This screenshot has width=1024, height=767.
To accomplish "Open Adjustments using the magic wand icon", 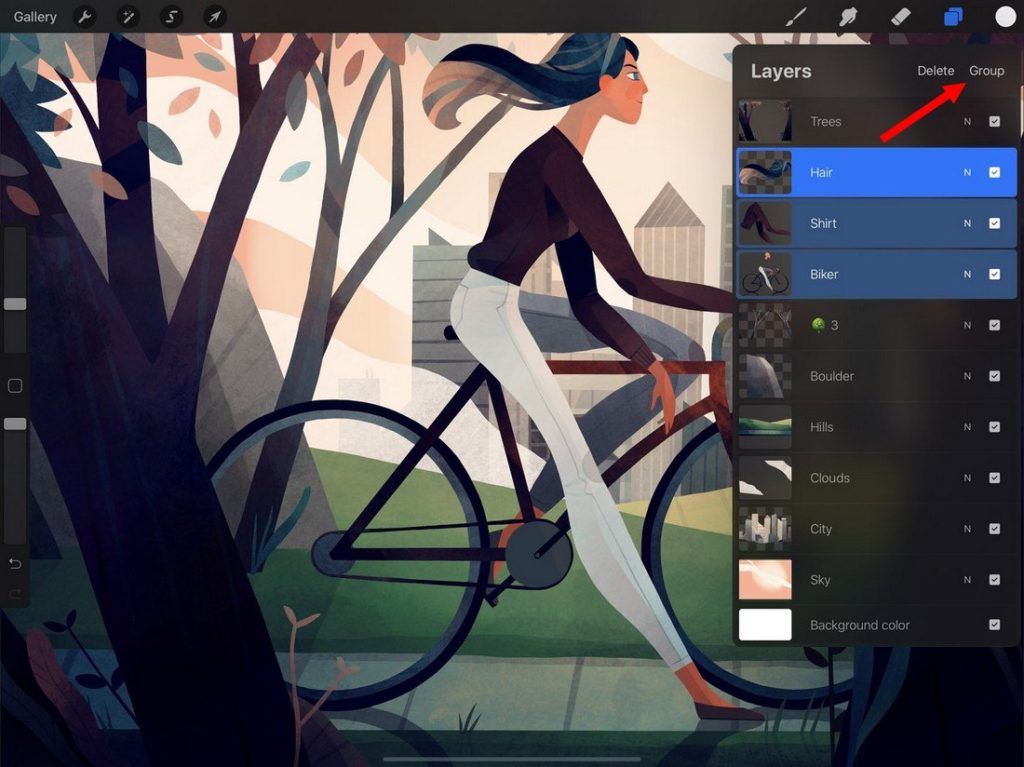I will (127, 16).
